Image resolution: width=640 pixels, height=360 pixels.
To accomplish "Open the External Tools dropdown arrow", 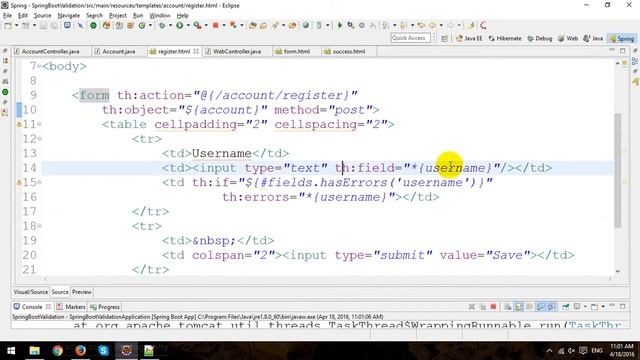I will [206, 25].
